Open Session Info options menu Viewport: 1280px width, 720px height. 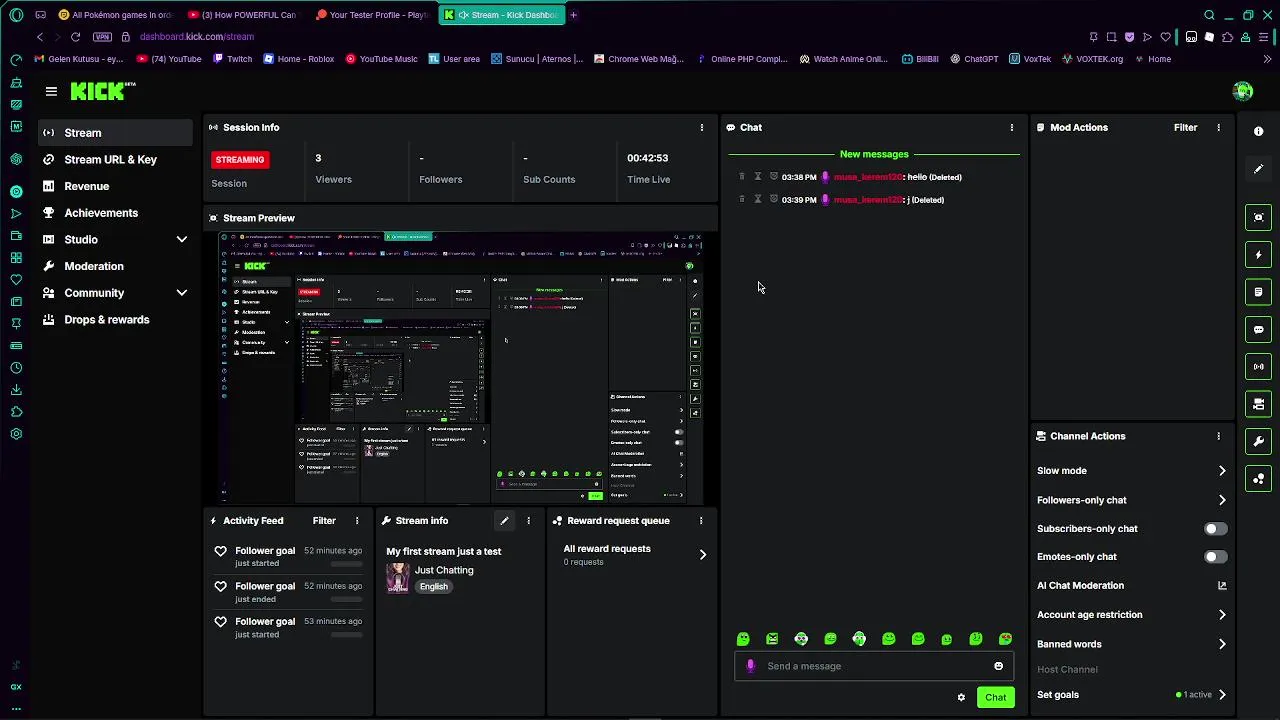pyautogui.click(x=702, y=128)
